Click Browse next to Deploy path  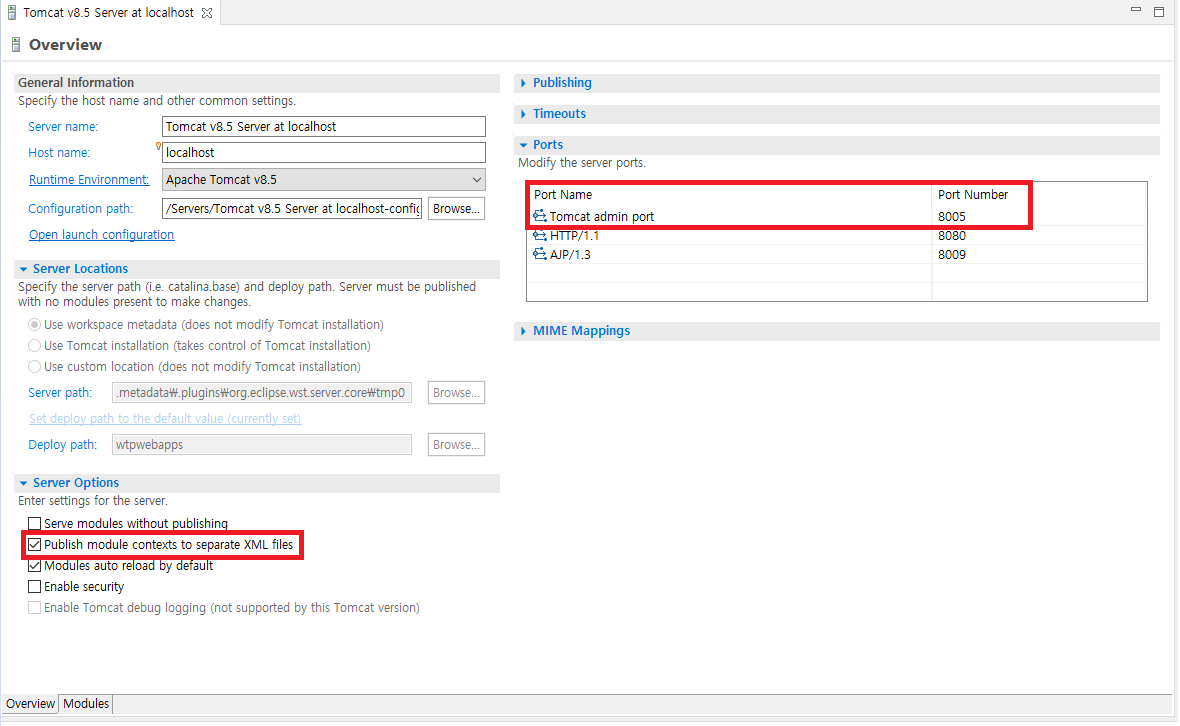click(456, 445)
